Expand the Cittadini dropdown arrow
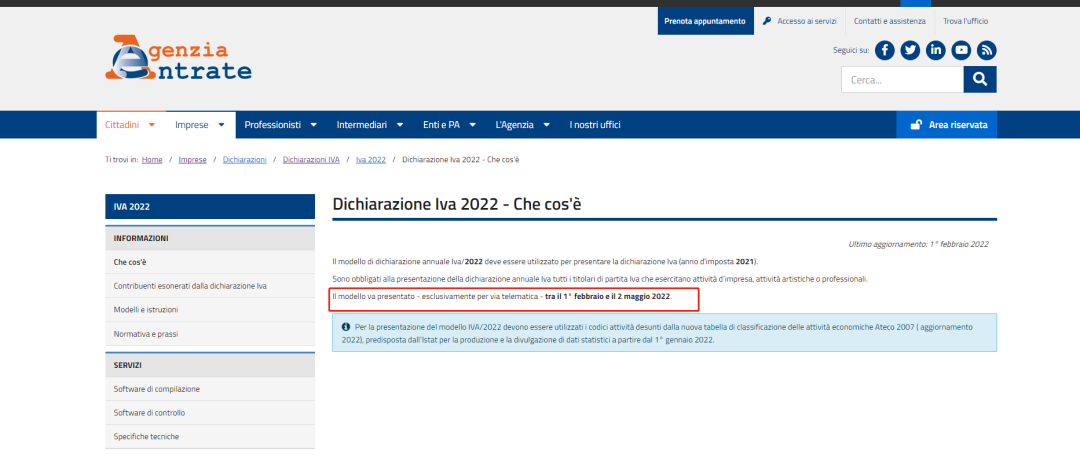The height and width of the screenshot is (456, 1080). [152, 125]
